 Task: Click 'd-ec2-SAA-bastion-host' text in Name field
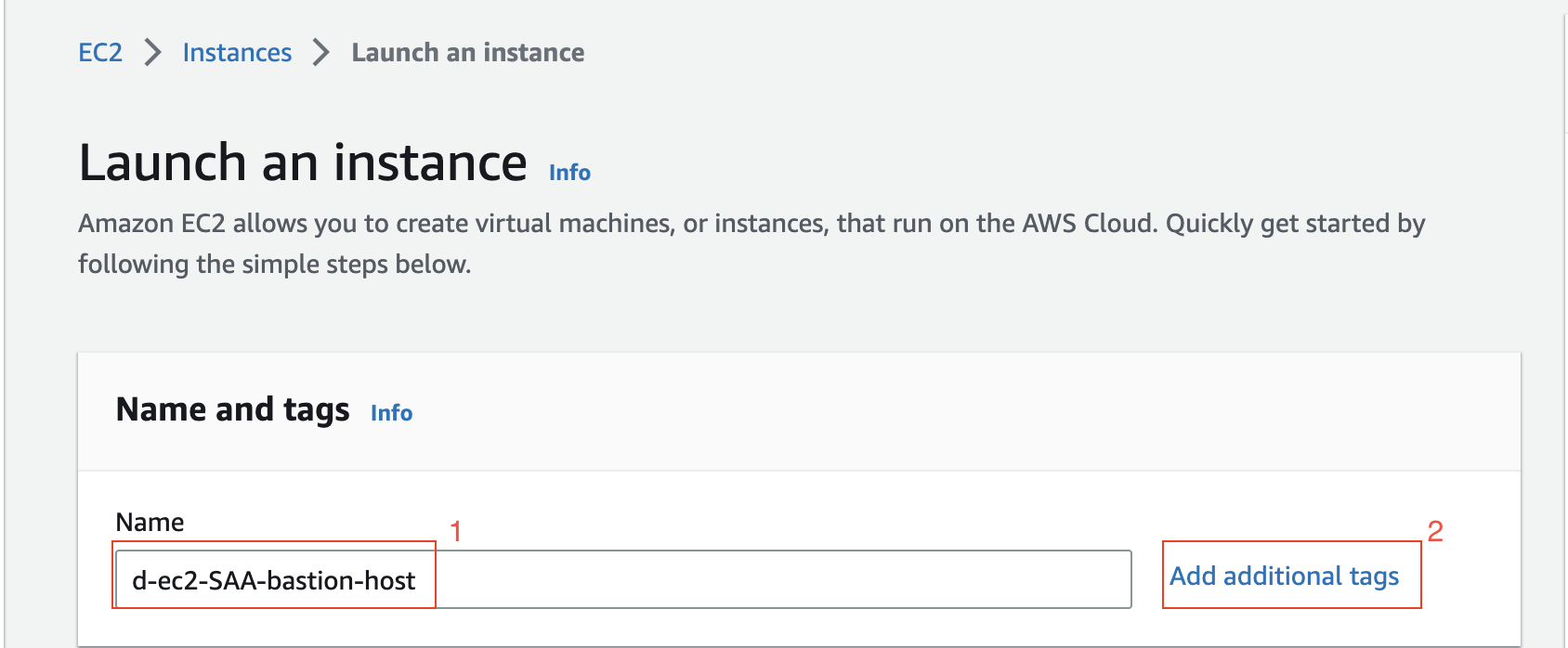pos(273,581)
